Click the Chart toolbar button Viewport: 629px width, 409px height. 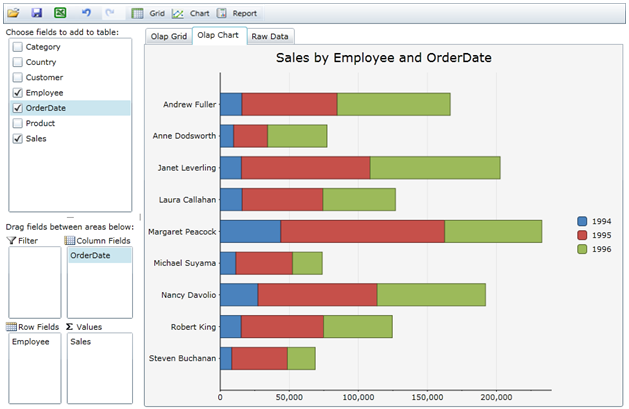point(190,13)
